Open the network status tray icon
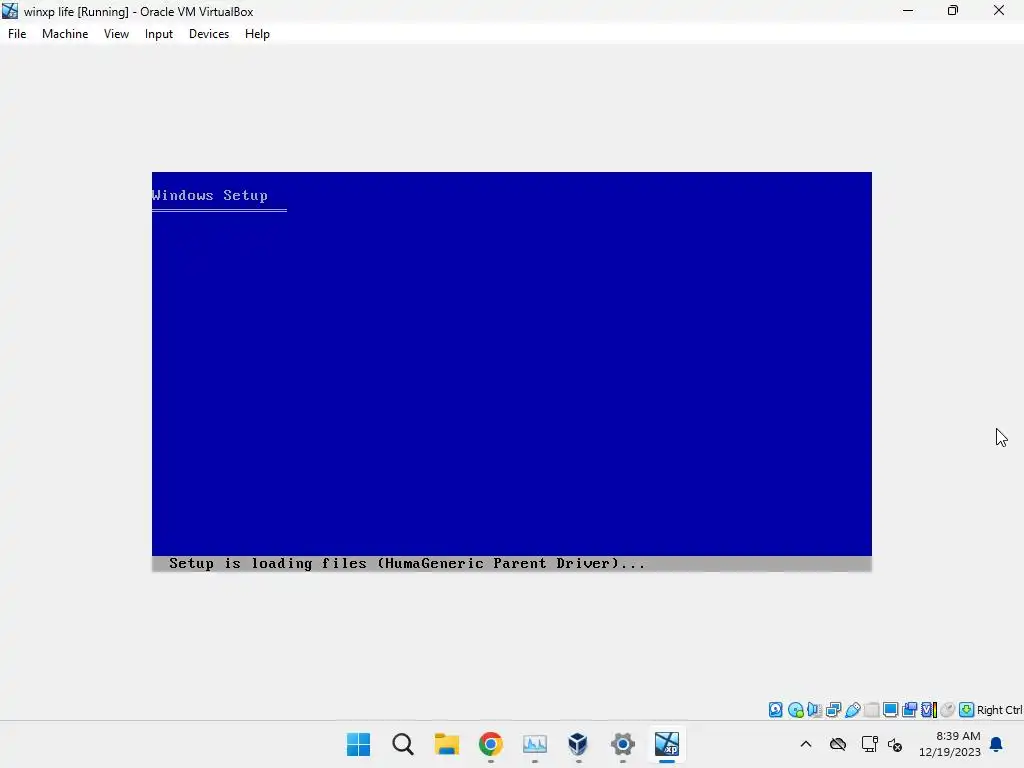 point(869,744)
